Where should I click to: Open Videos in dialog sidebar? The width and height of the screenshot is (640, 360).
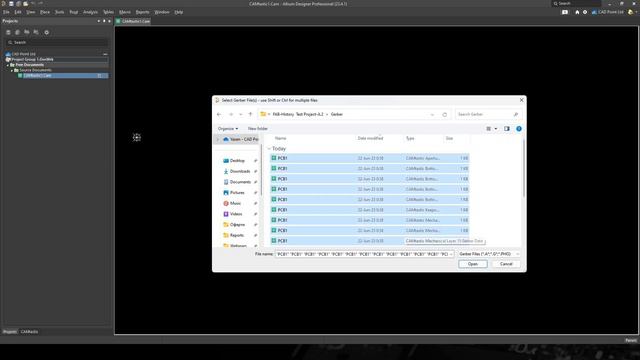(236, 214)
